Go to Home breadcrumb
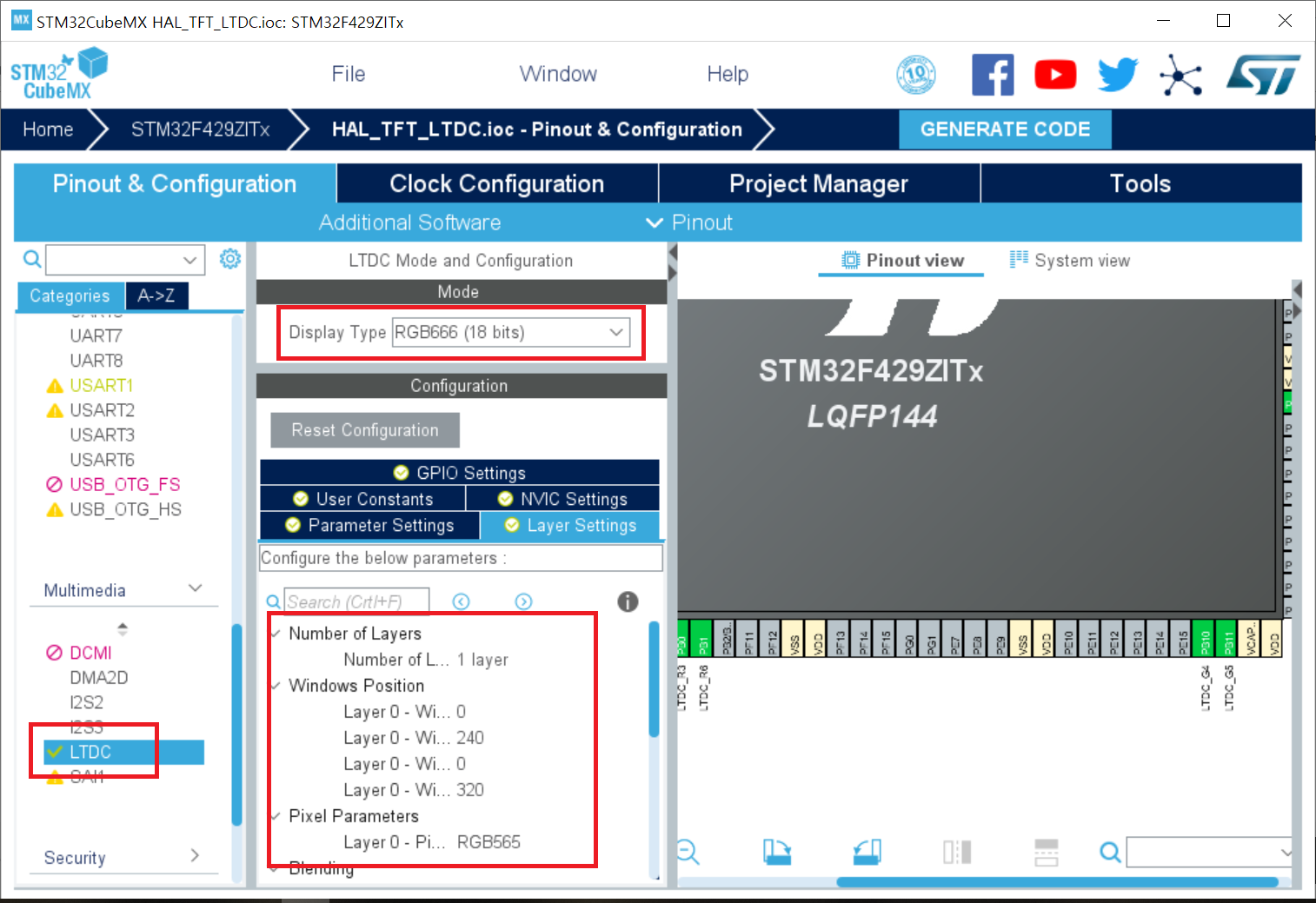The height and width of the screenshot is (903, 1316). tap(48, 129)
